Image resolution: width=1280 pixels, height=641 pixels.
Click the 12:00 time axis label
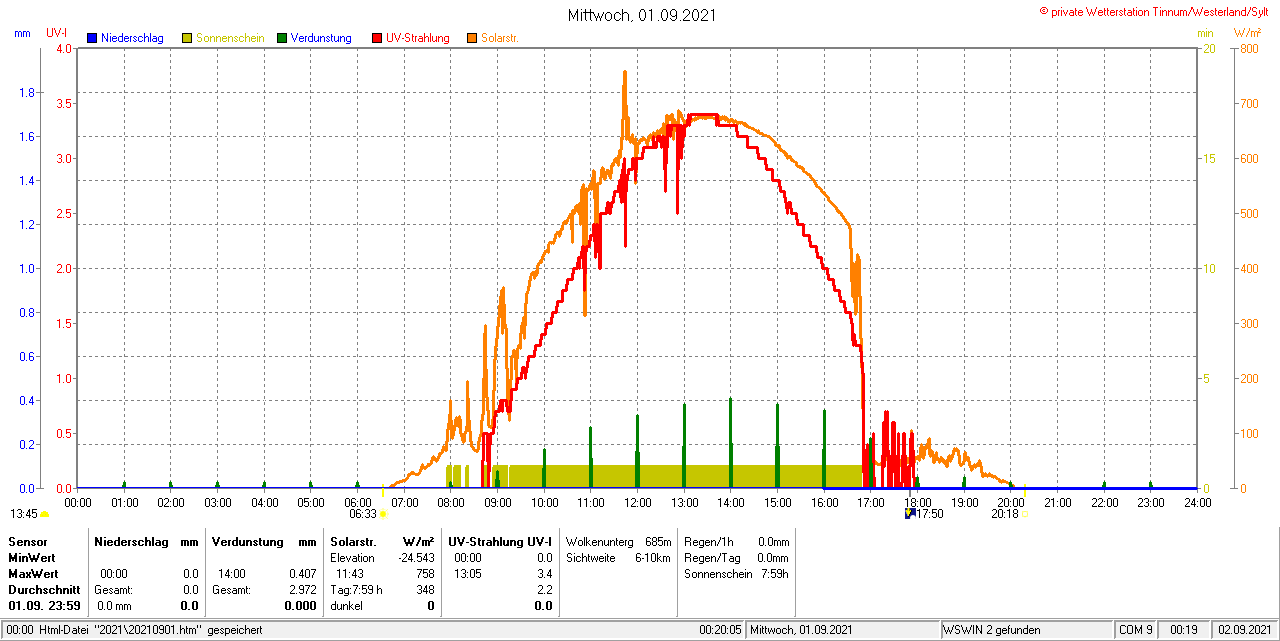638,502
